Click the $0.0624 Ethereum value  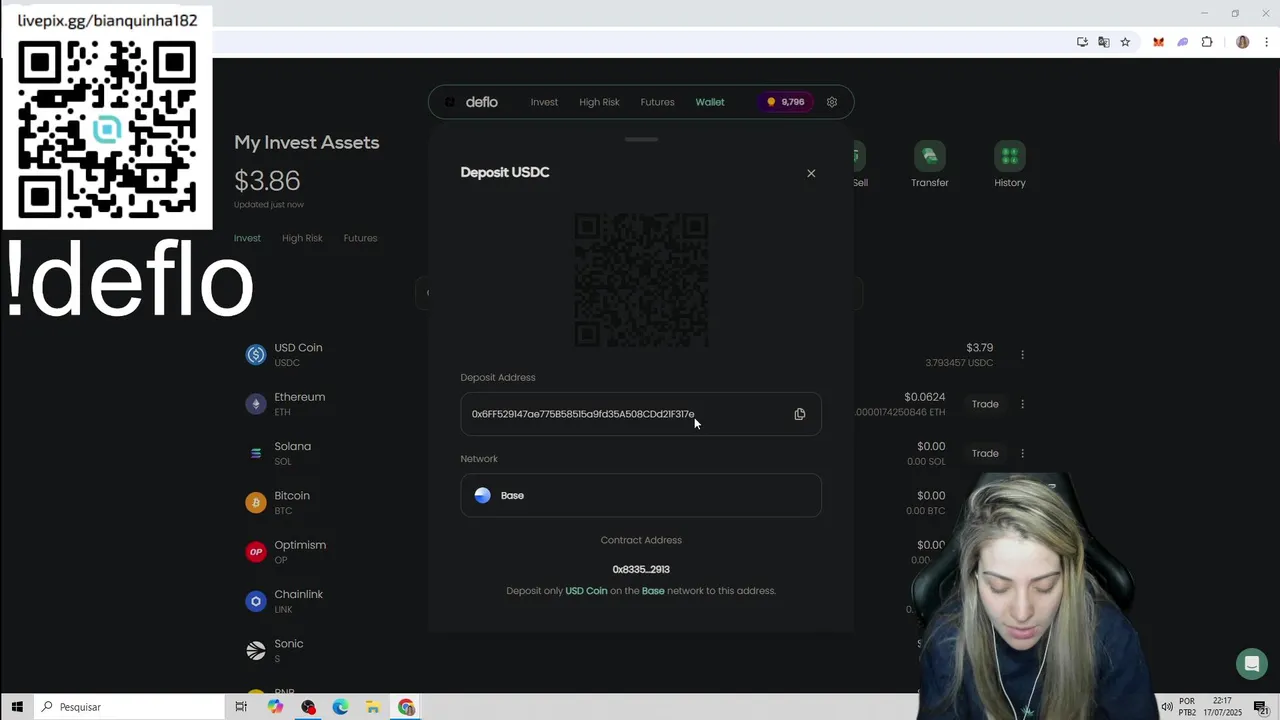(x=925, y=397)
